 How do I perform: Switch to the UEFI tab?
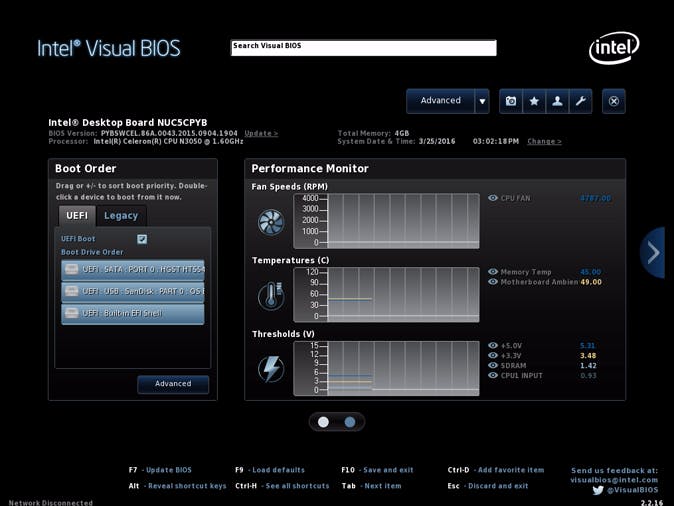[x=77, y=216]
